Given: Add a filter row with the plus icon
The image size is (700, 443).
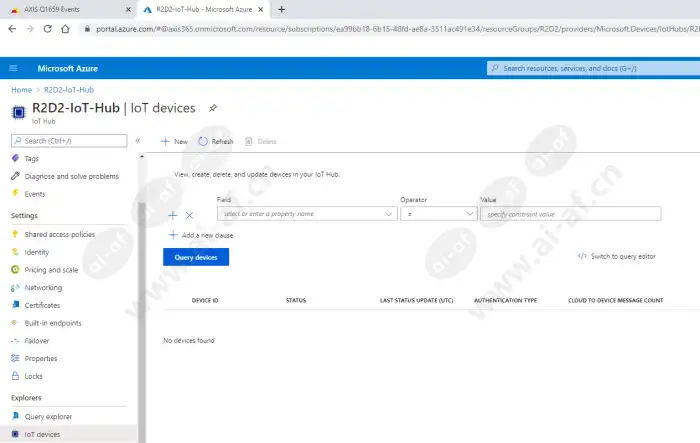Looking at the screenshot, I should tap(173, 215).
